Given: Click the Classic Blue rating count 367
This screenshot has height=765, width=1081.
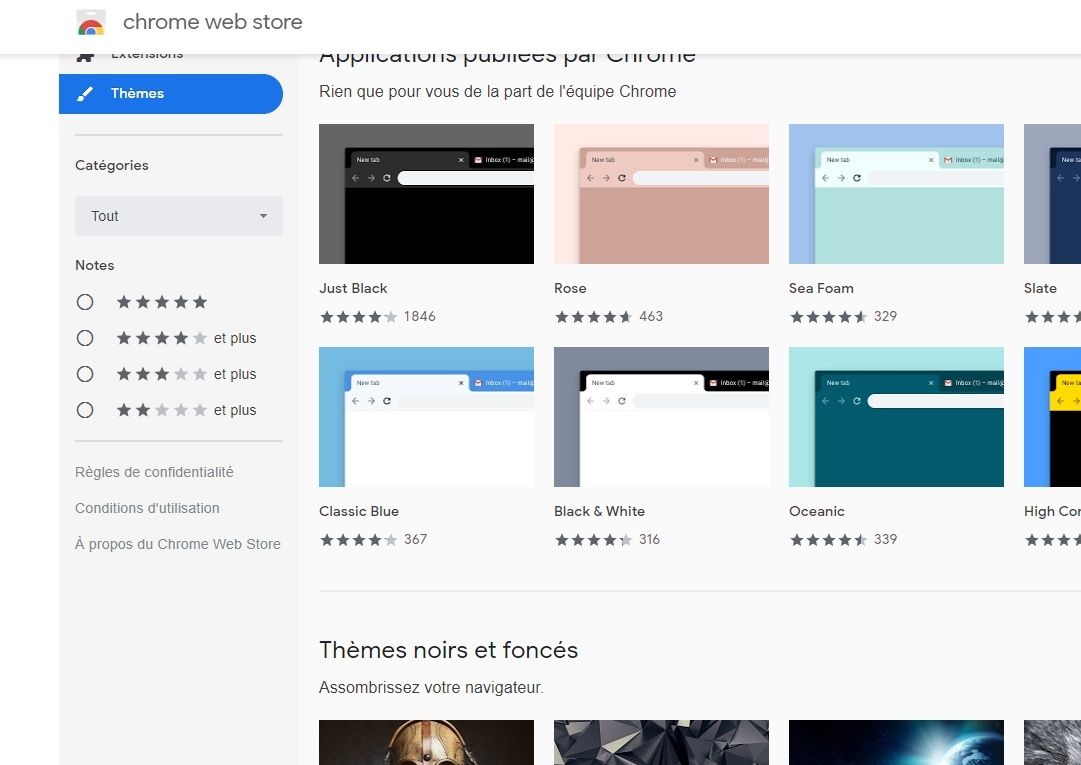Looking at the screenshot, I should point(416,540).
